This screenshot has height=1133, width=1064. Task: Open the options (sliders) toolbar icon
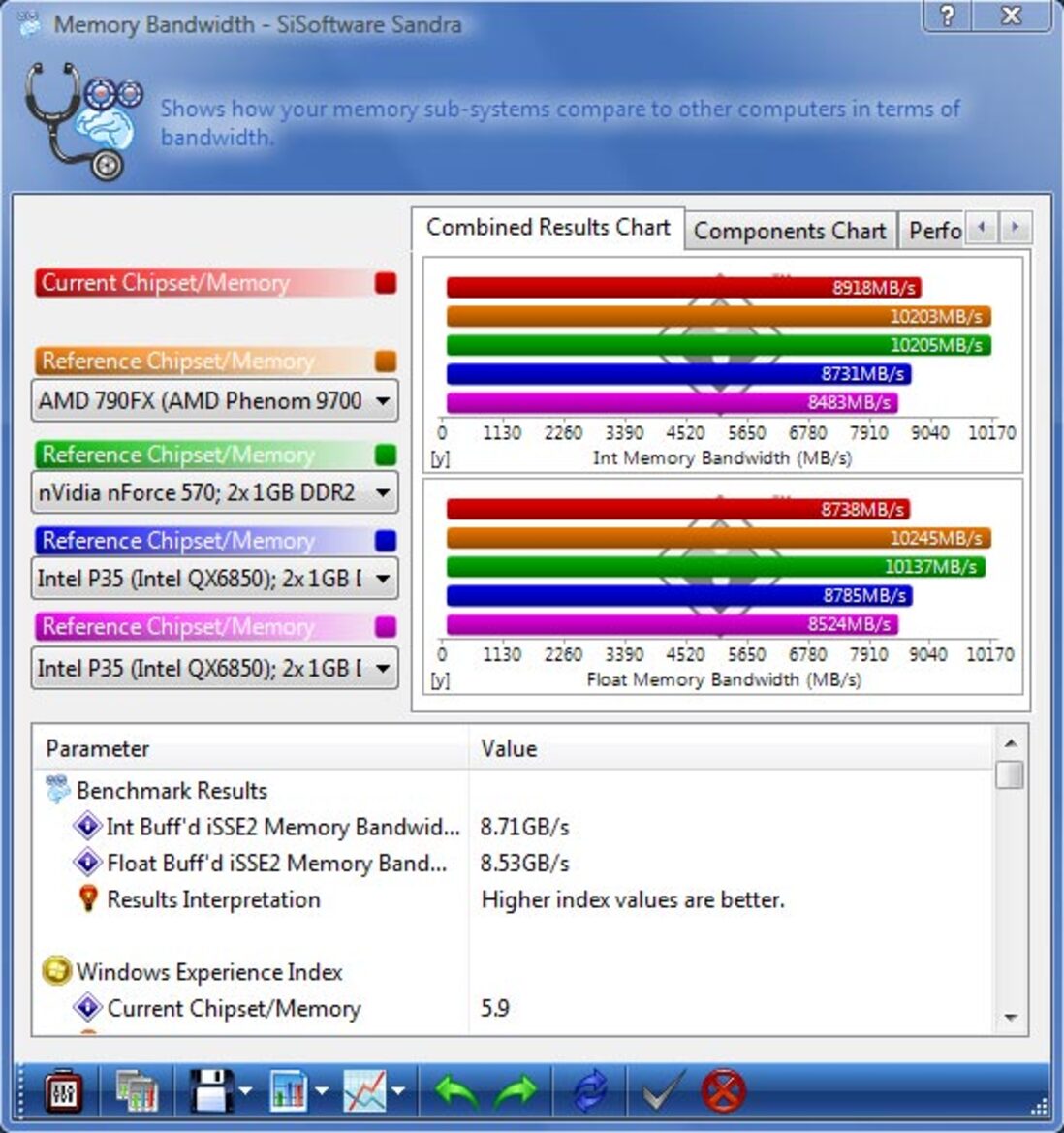point(63,1091)
